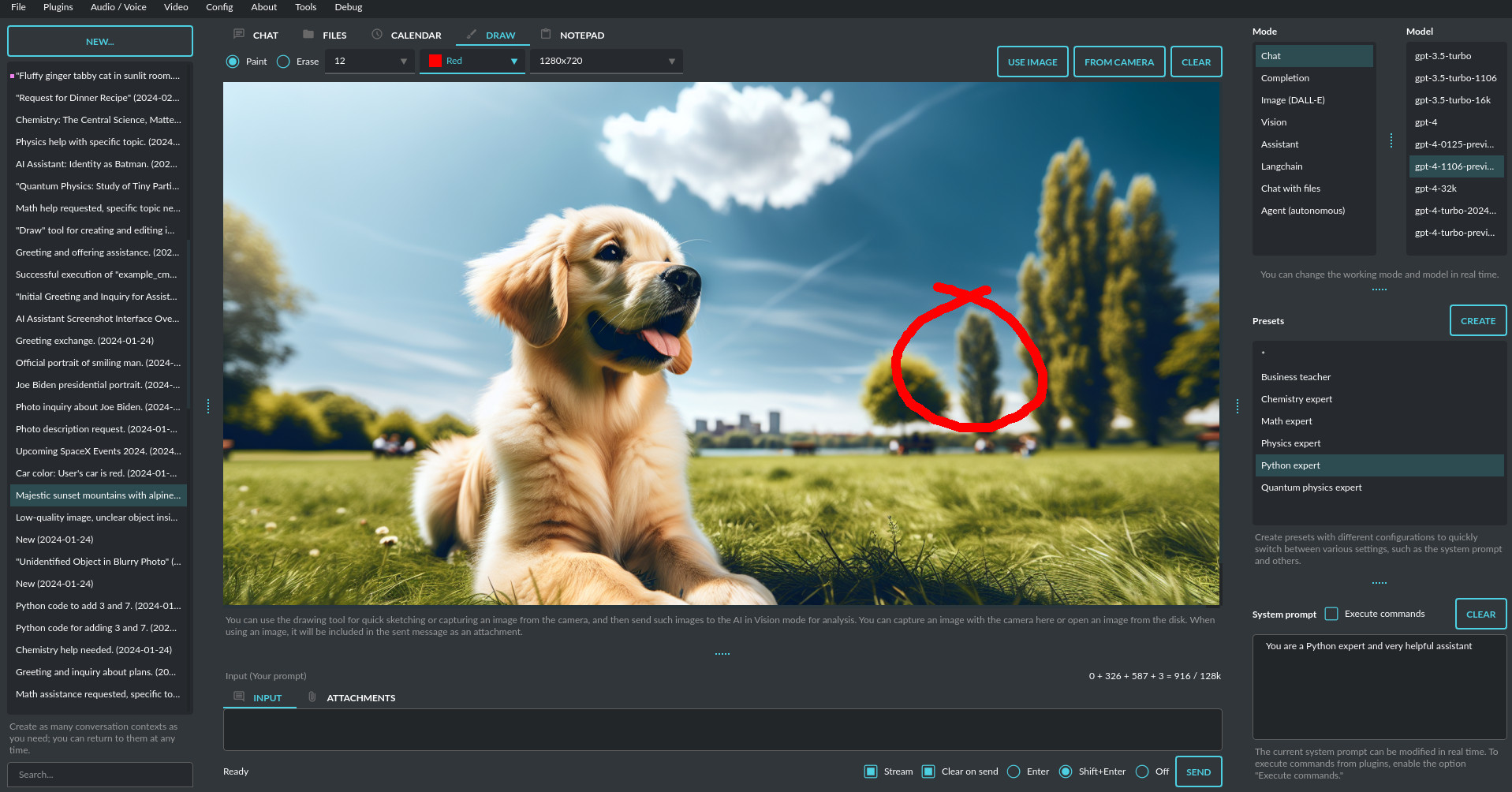Open Notepad via its clipboard icon
1512x792 pixels.
tap(545, 34)
